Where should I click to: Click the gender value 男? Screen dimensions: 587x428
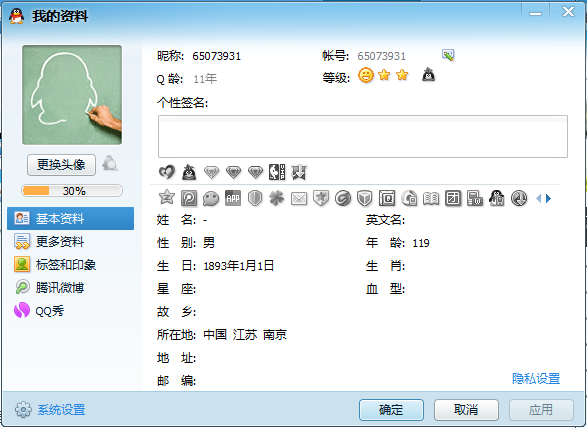point(209,243)
